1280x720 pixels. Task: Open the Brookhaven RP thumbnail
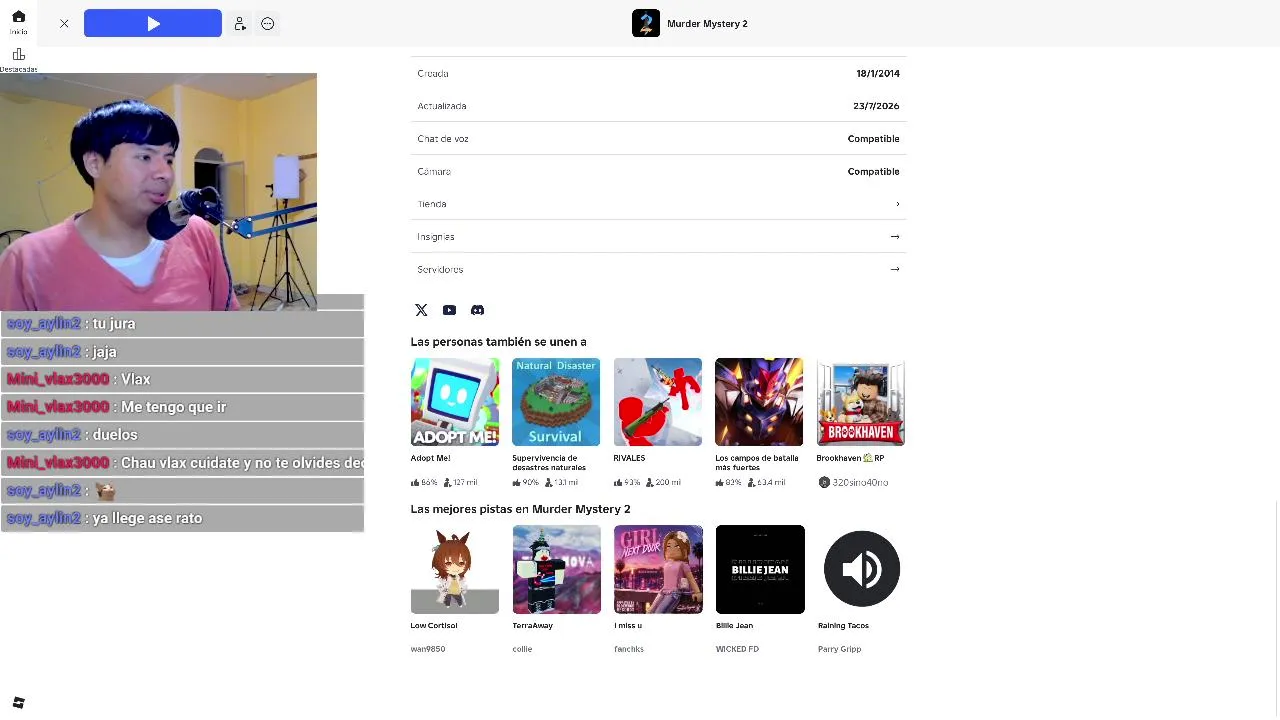pos(861,402)
